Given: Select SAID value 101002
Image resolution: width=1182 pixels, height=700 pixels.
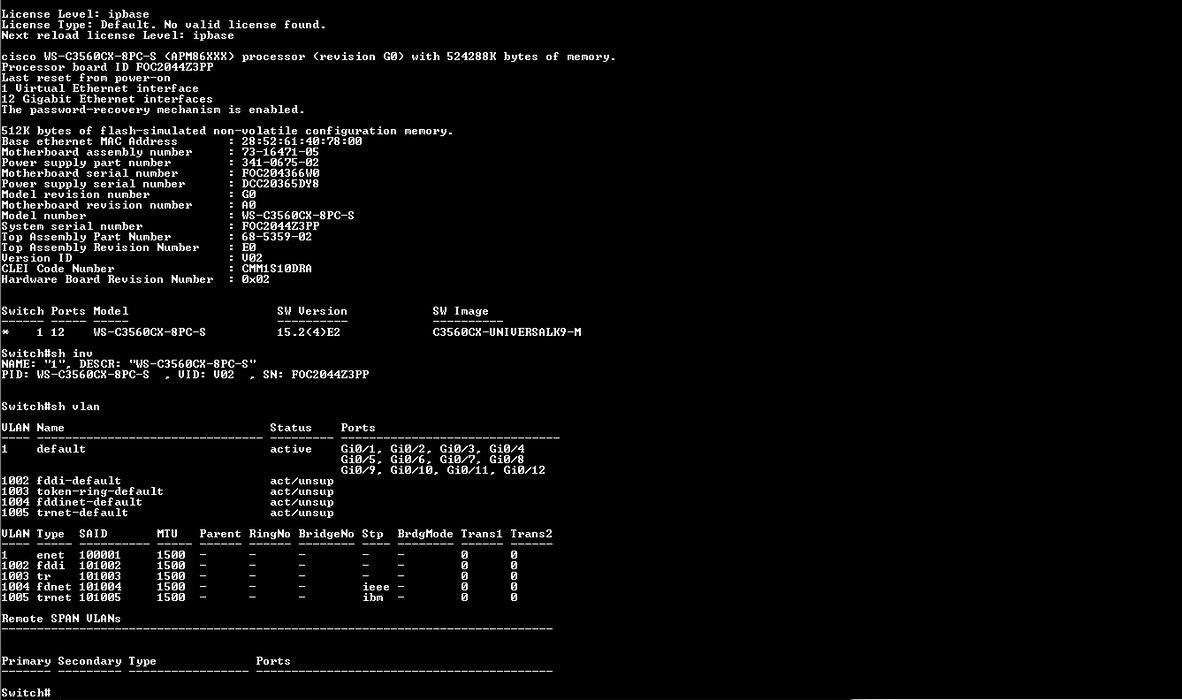Looking at the screenshot, I should coord(100,566).
